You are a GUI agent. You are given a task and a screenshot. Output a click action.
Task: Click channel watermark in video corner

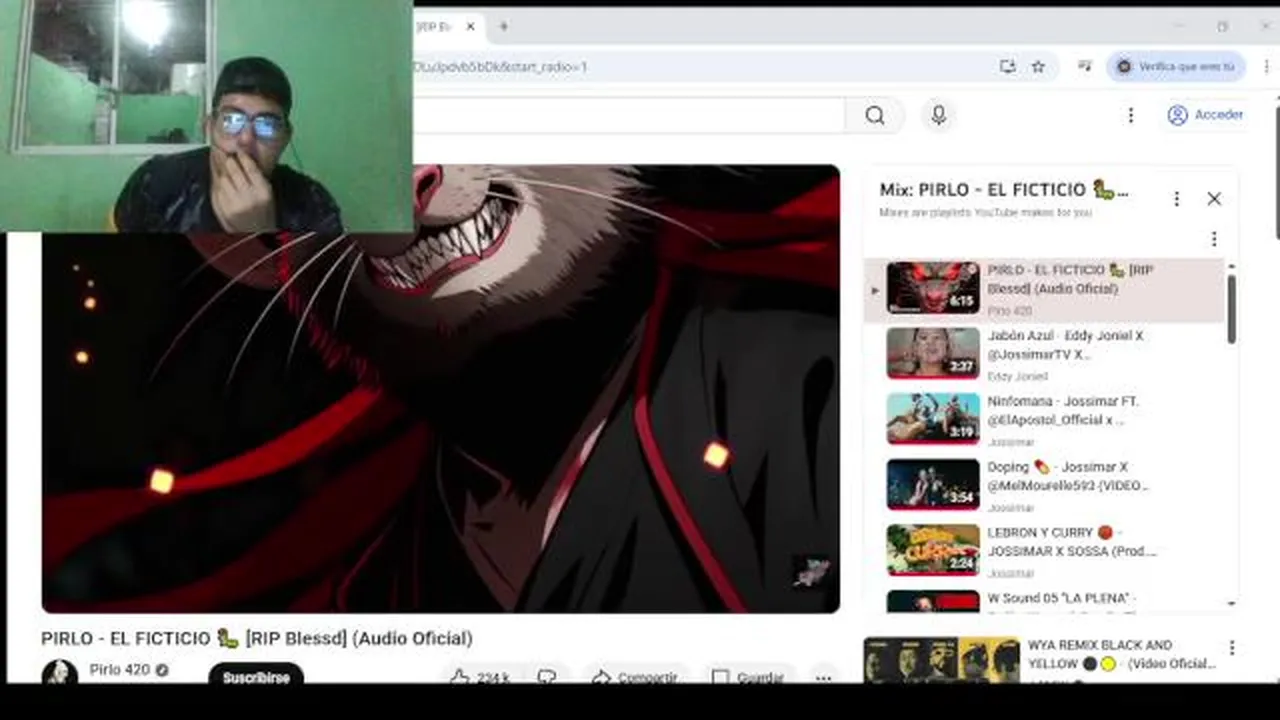point(810,573)
